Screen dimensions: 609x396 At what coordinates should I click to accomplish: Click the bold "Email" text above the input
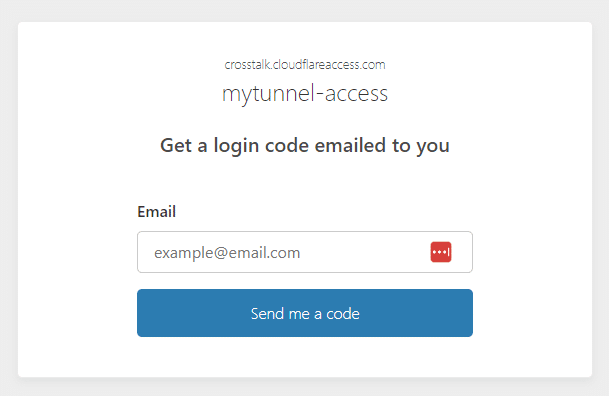(157, 212)
